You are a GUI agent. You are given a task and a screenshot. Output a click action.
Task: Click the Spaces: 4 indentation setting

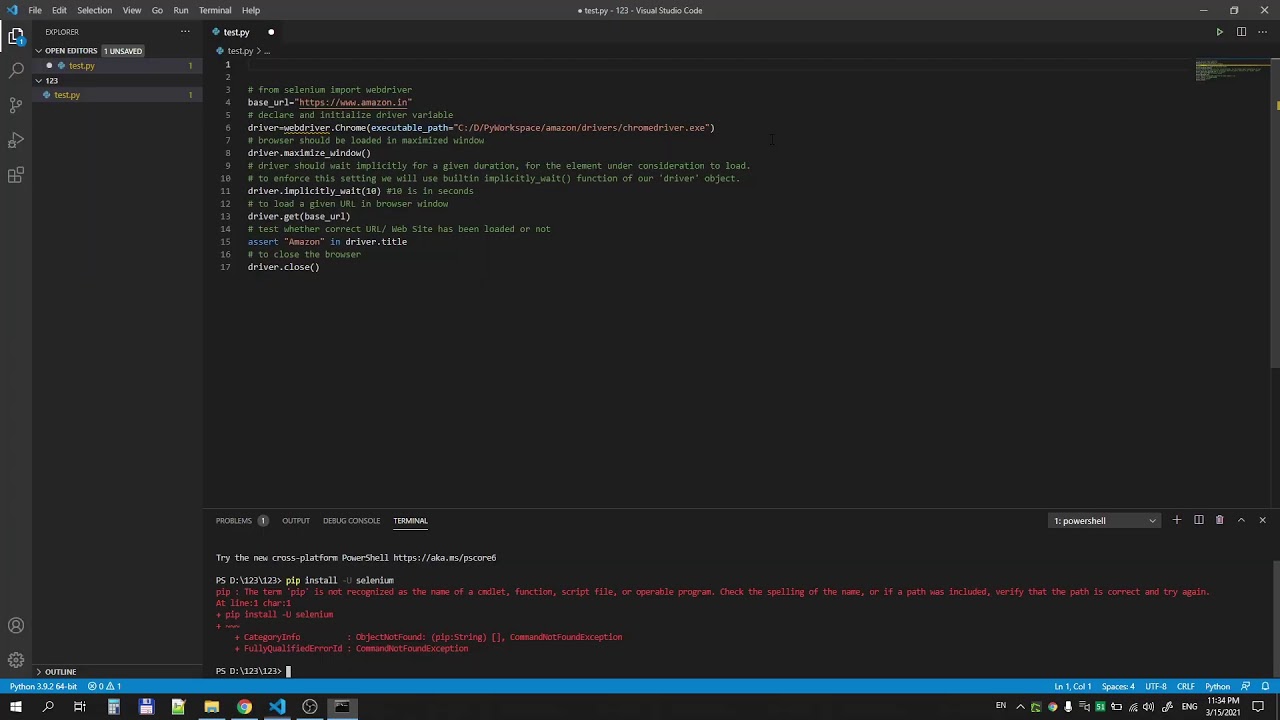(1118, 687)
